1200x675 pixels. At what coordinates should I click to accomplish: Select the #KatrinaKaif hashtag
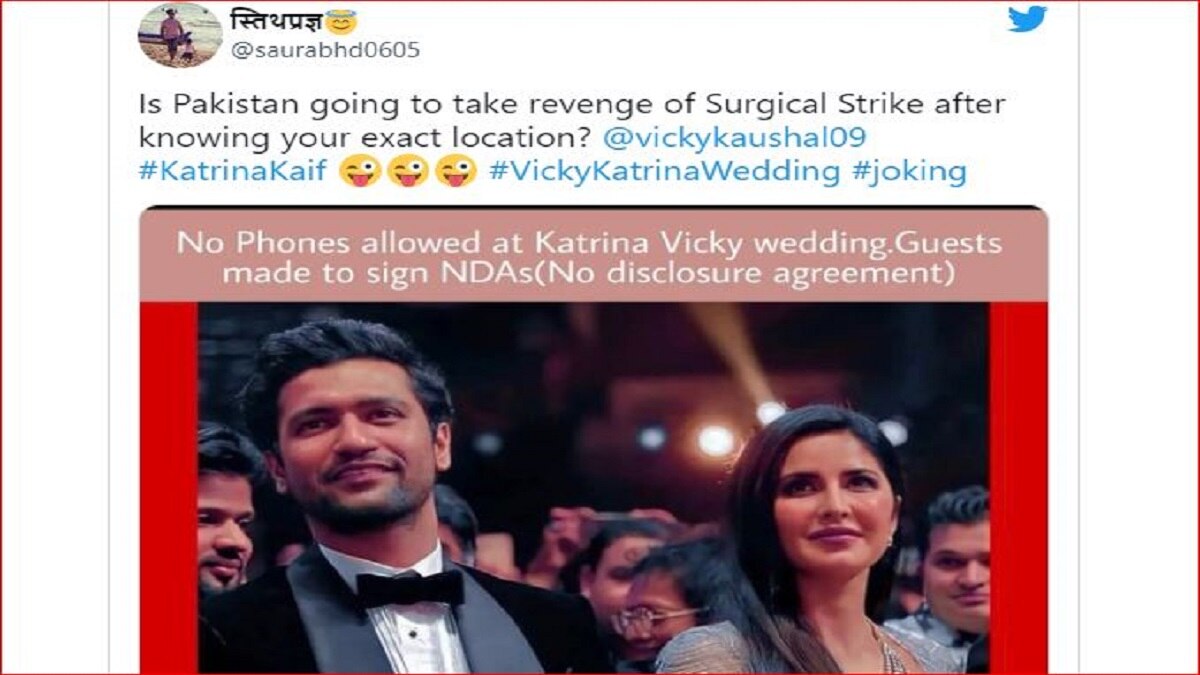click(x=234, y=172)
